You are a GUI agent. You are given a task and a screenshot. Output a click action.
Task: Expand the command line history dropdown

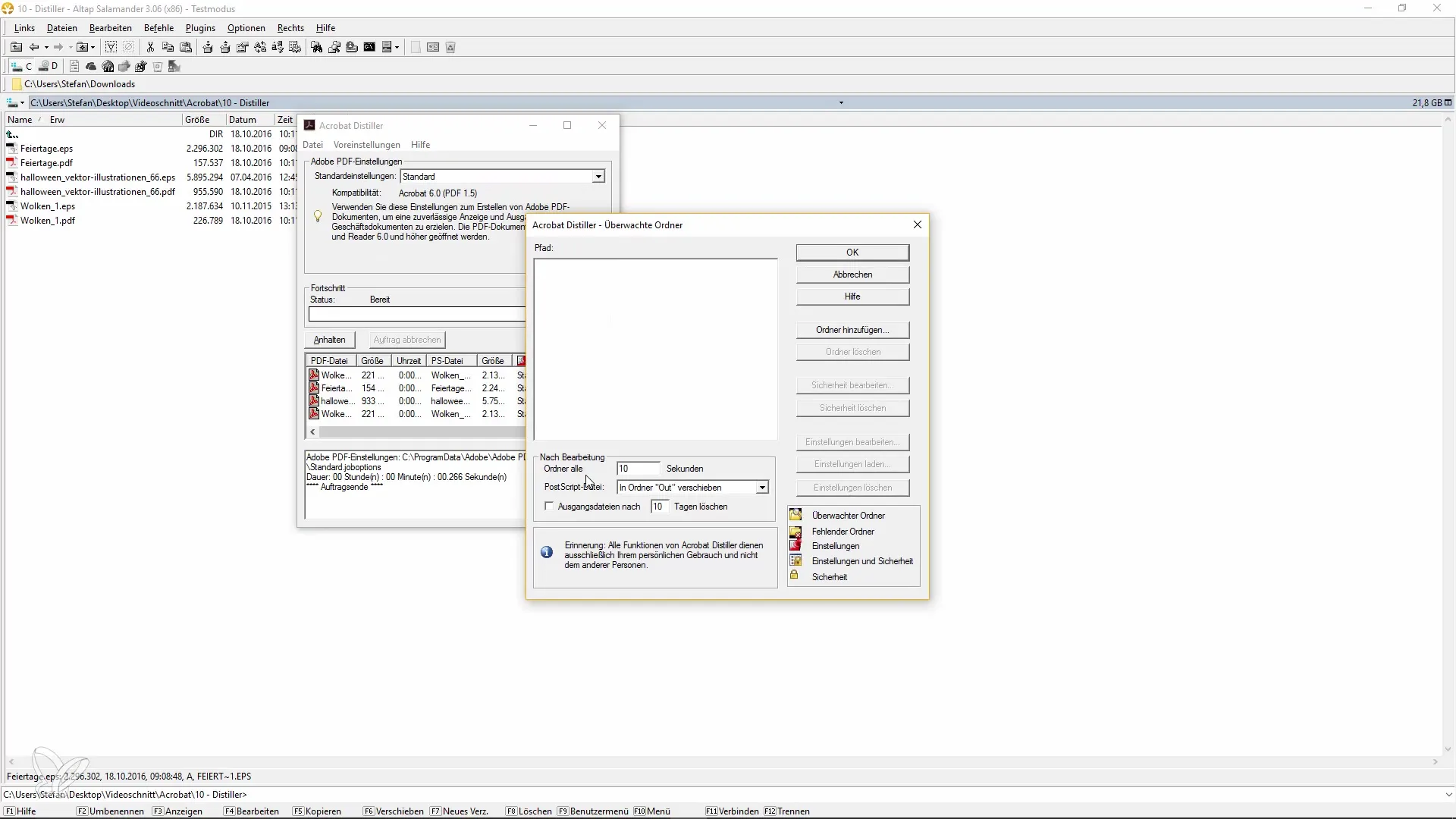tap(1448, 795)
